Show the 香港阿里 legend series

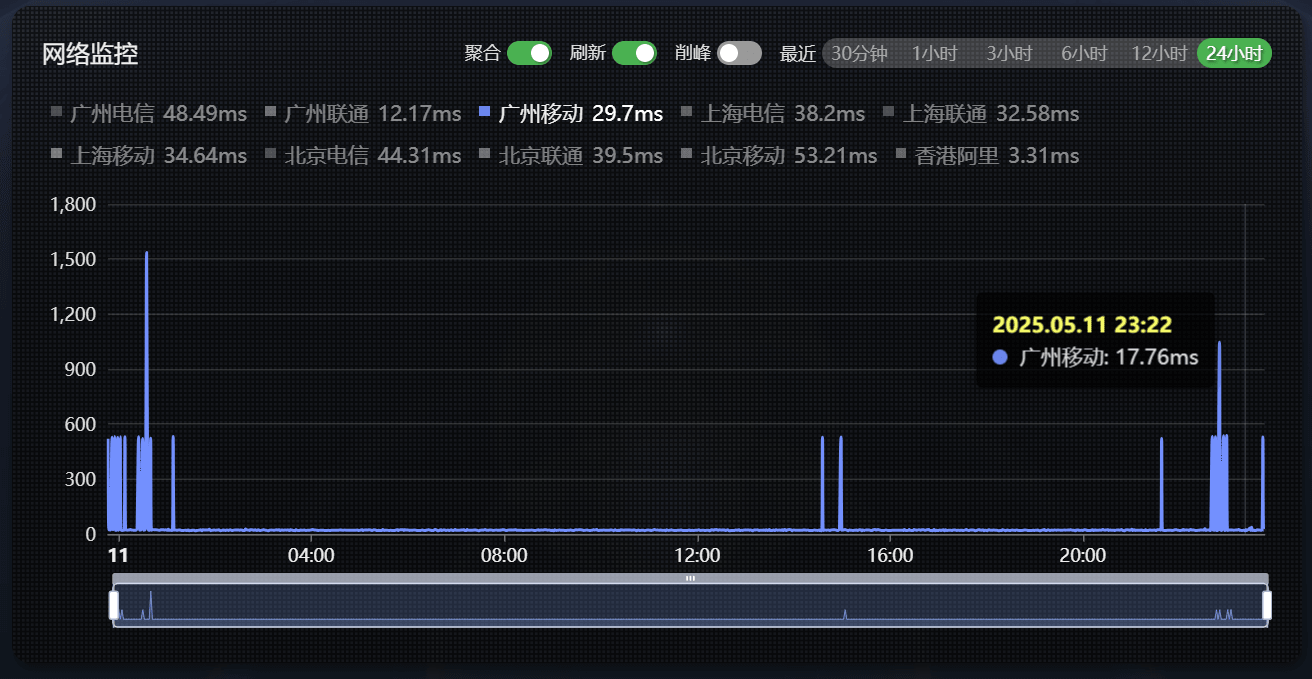(996, 156)
